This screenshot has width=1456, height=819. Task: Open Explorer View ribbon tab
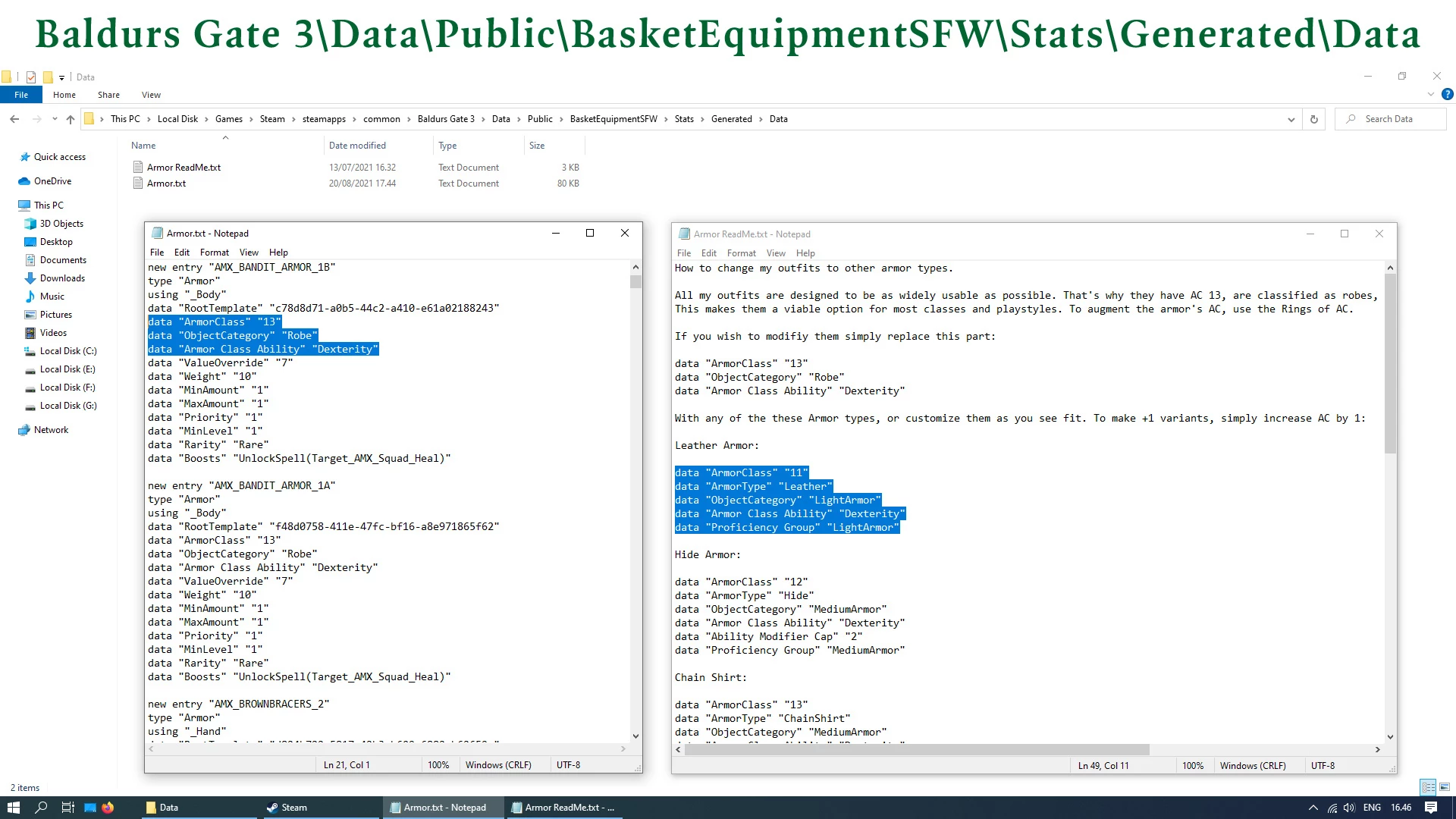click(x=151, y=95)
